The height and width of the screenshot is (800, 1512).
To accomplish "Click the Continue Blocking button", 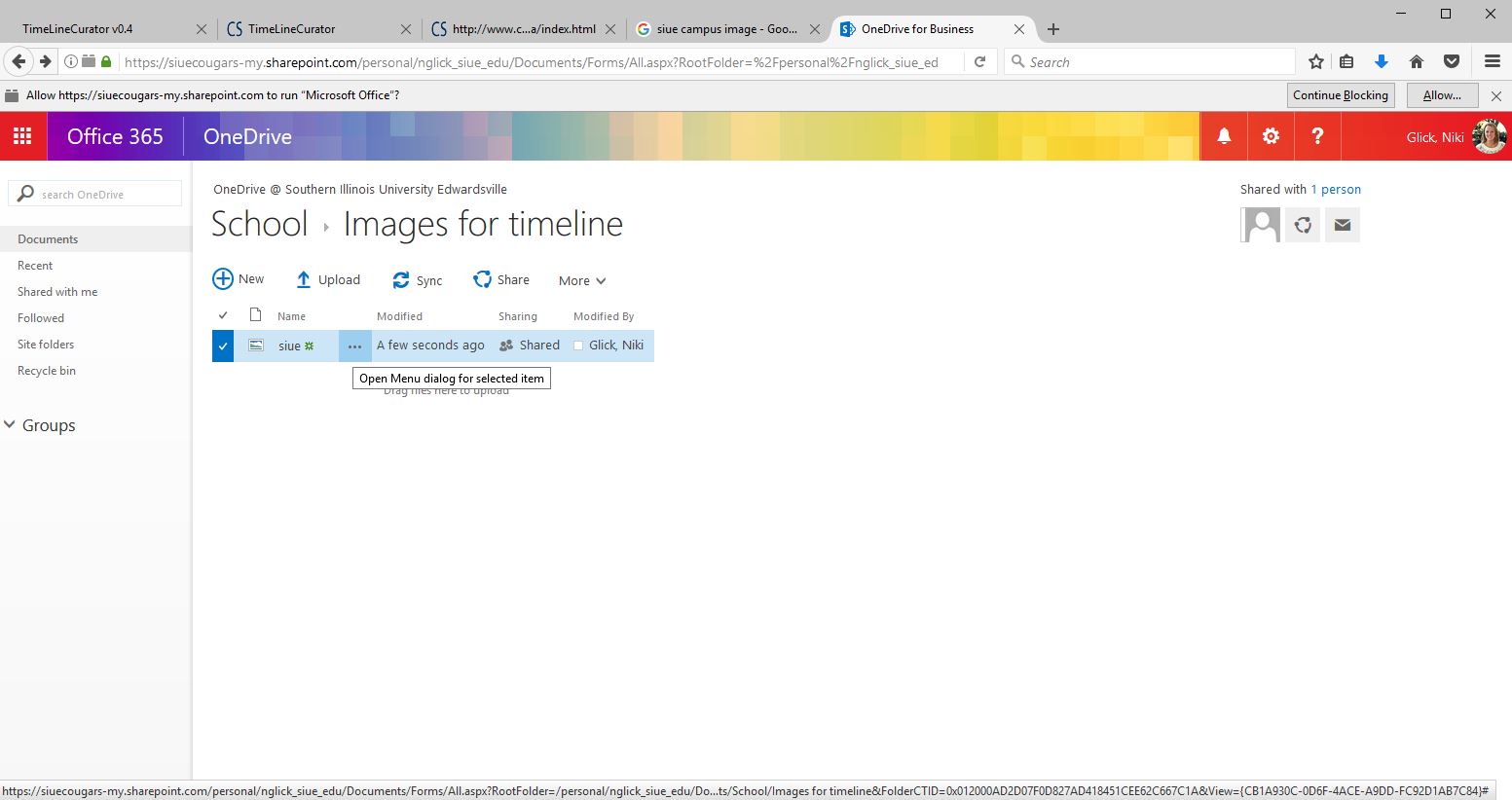I will (x=1340, y=95).
